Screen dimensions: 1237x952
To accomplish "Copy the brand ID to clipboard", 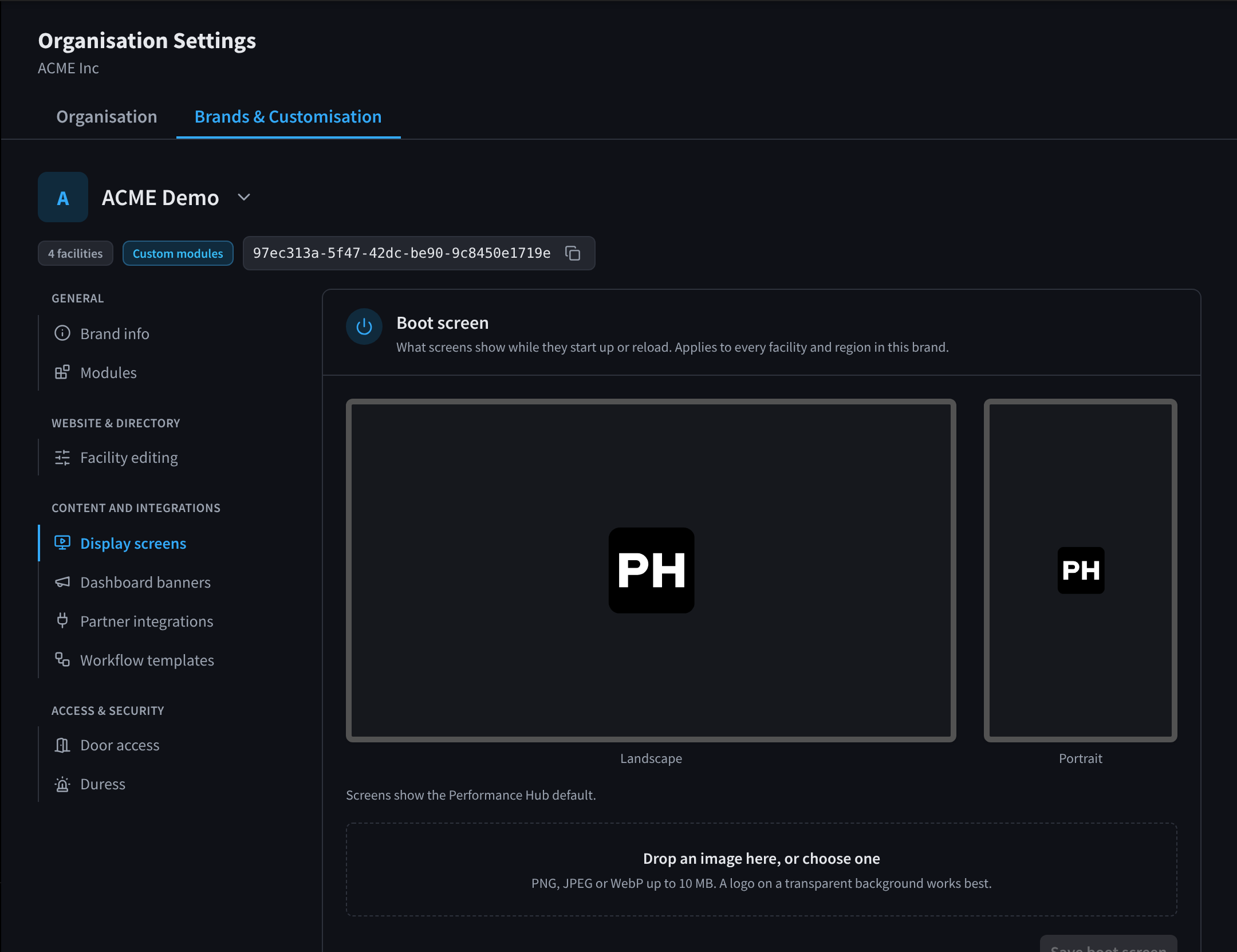I will 573,253.
